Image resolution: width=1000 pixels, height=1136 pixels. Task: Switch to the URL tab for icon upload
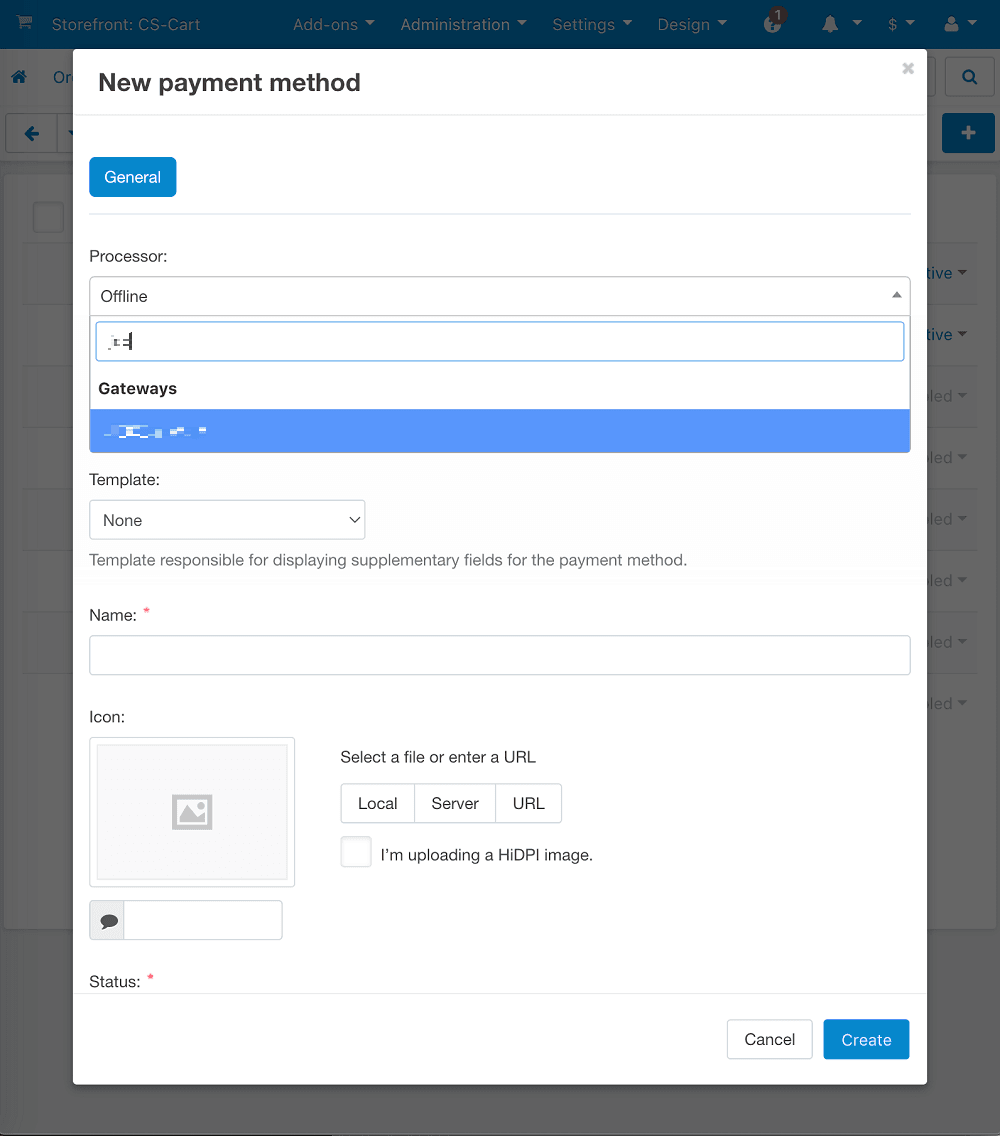(528, 803)
